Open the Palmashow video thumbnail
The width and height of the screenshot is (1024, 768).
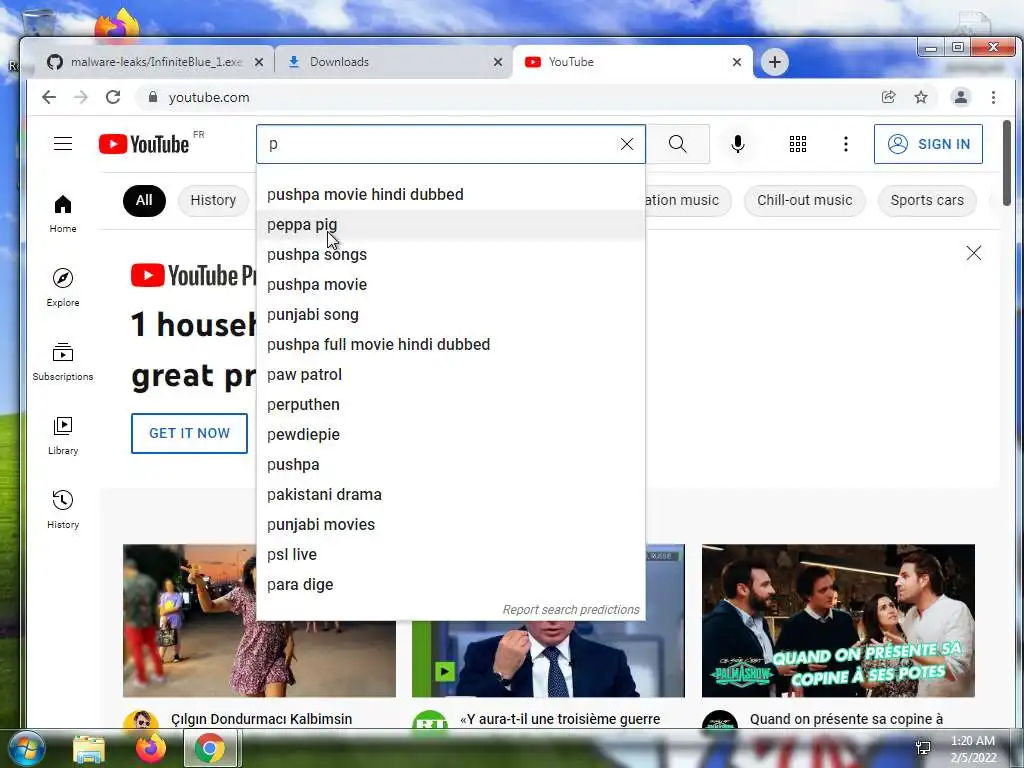click(838, 620)
